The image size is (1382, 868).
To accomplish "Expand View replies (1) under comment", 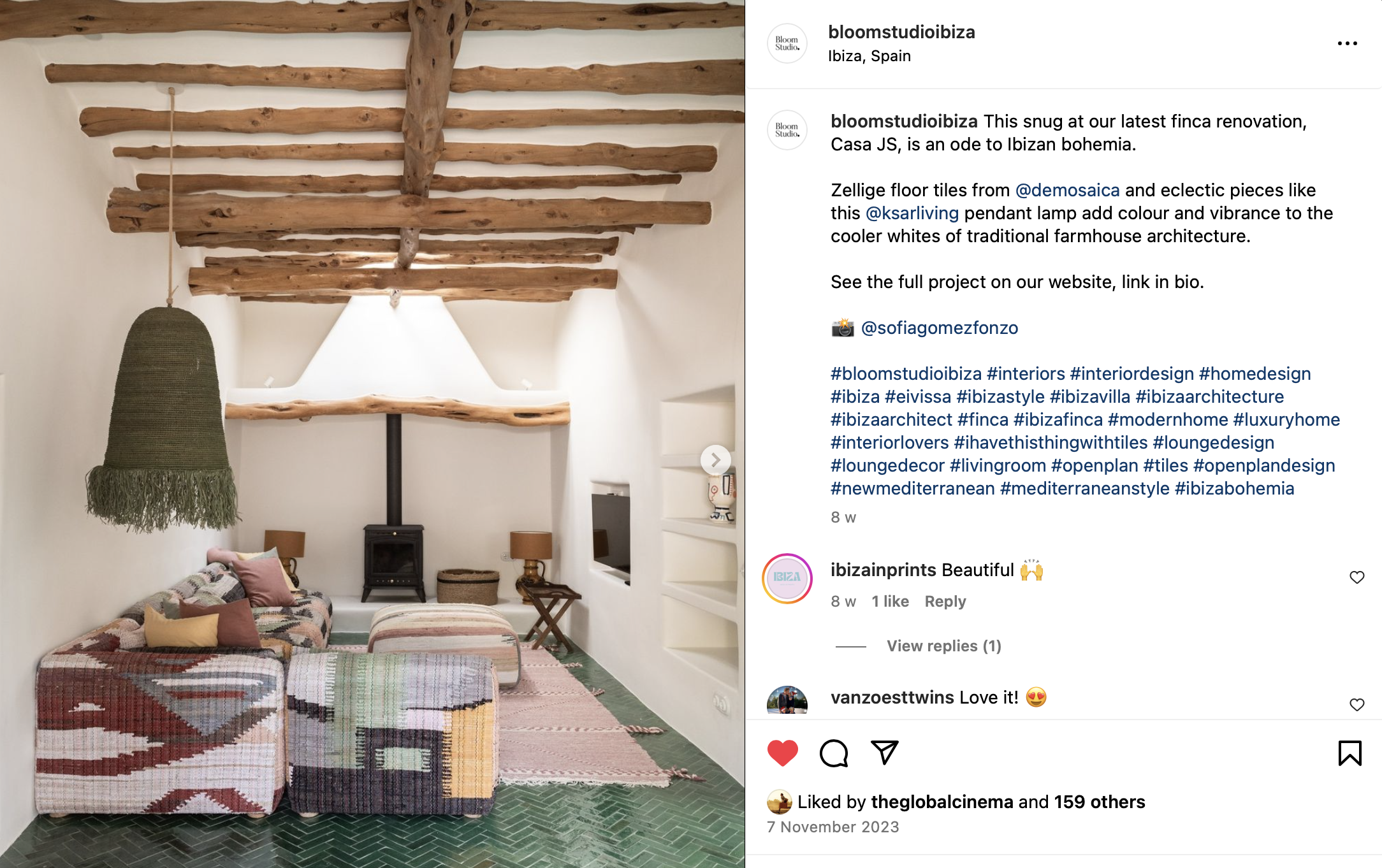I will click(944, 646).
